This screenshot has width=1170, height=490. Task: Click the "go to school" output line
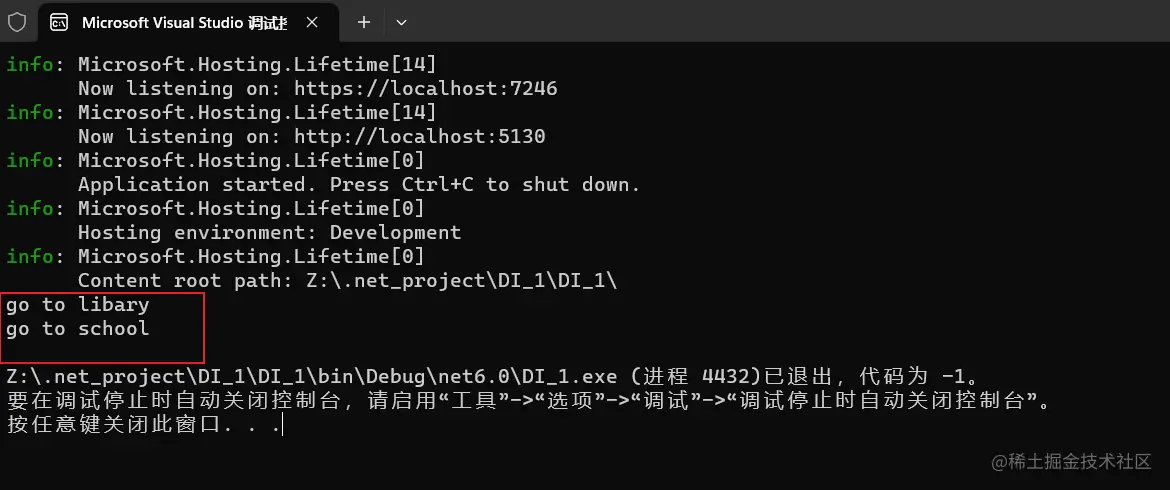tap(78, 328)
